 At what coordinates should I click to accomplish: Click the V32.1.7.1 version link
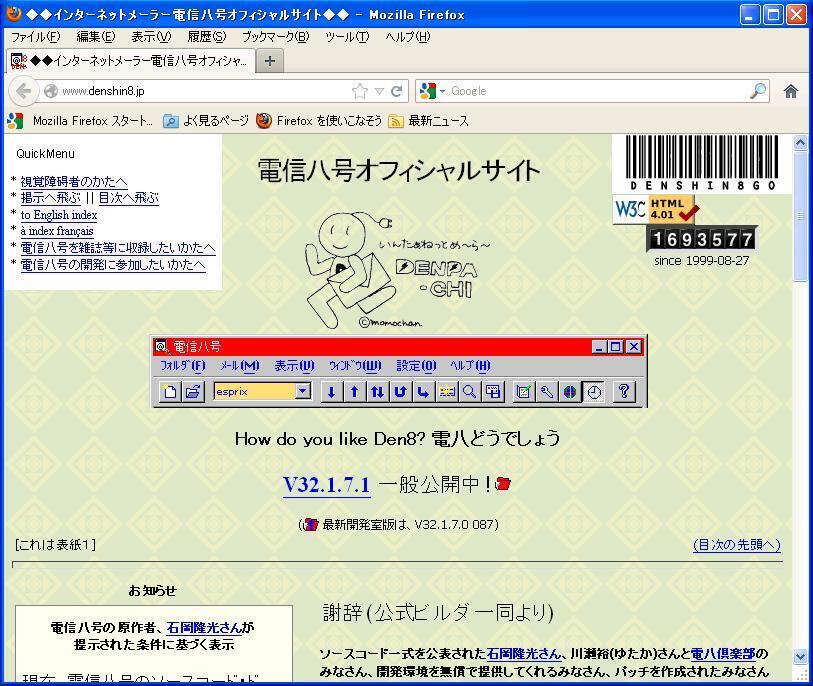click(327, 485)
